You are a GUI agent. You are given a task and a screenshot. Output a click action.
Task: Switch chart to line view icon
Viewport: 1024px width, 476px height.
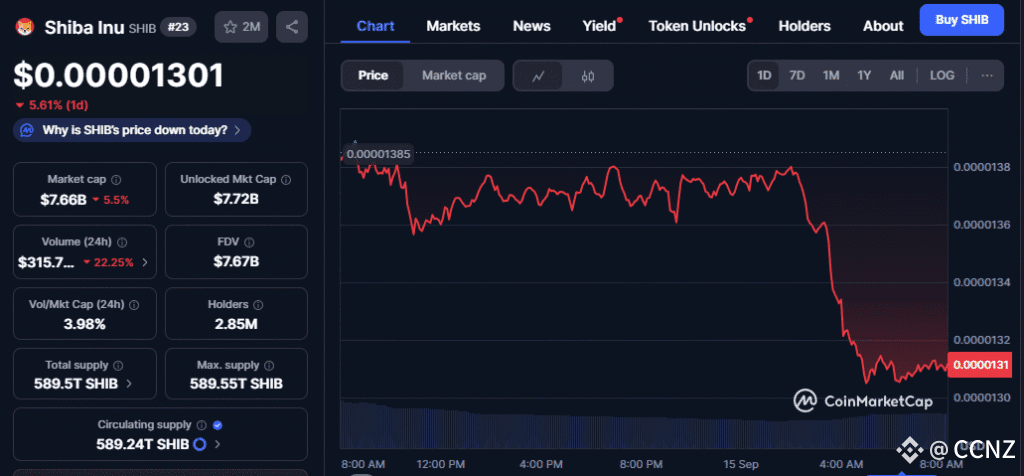coord(538,76)
